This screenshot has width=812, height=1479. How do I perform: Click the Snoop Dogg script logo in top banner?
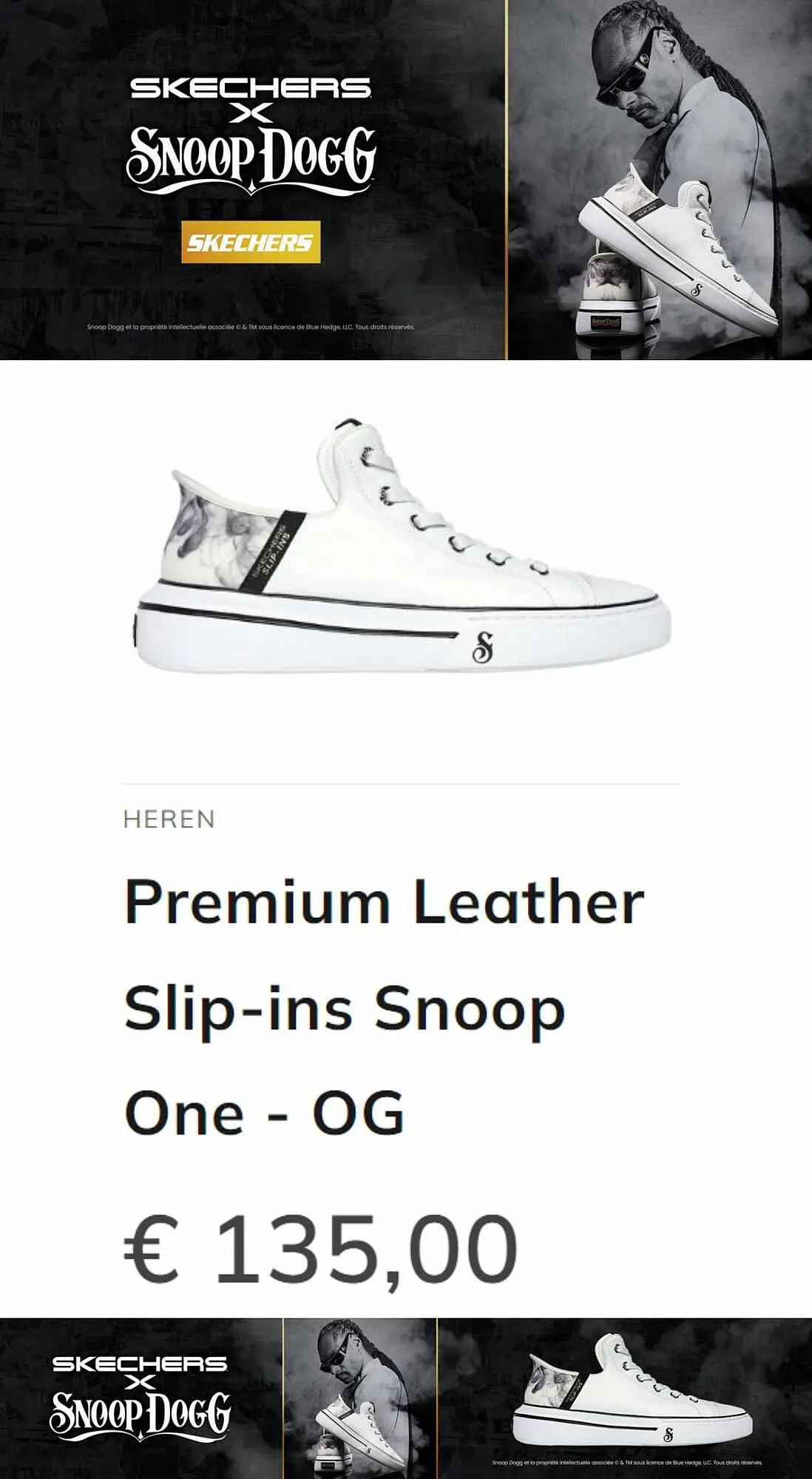(251, 161)
